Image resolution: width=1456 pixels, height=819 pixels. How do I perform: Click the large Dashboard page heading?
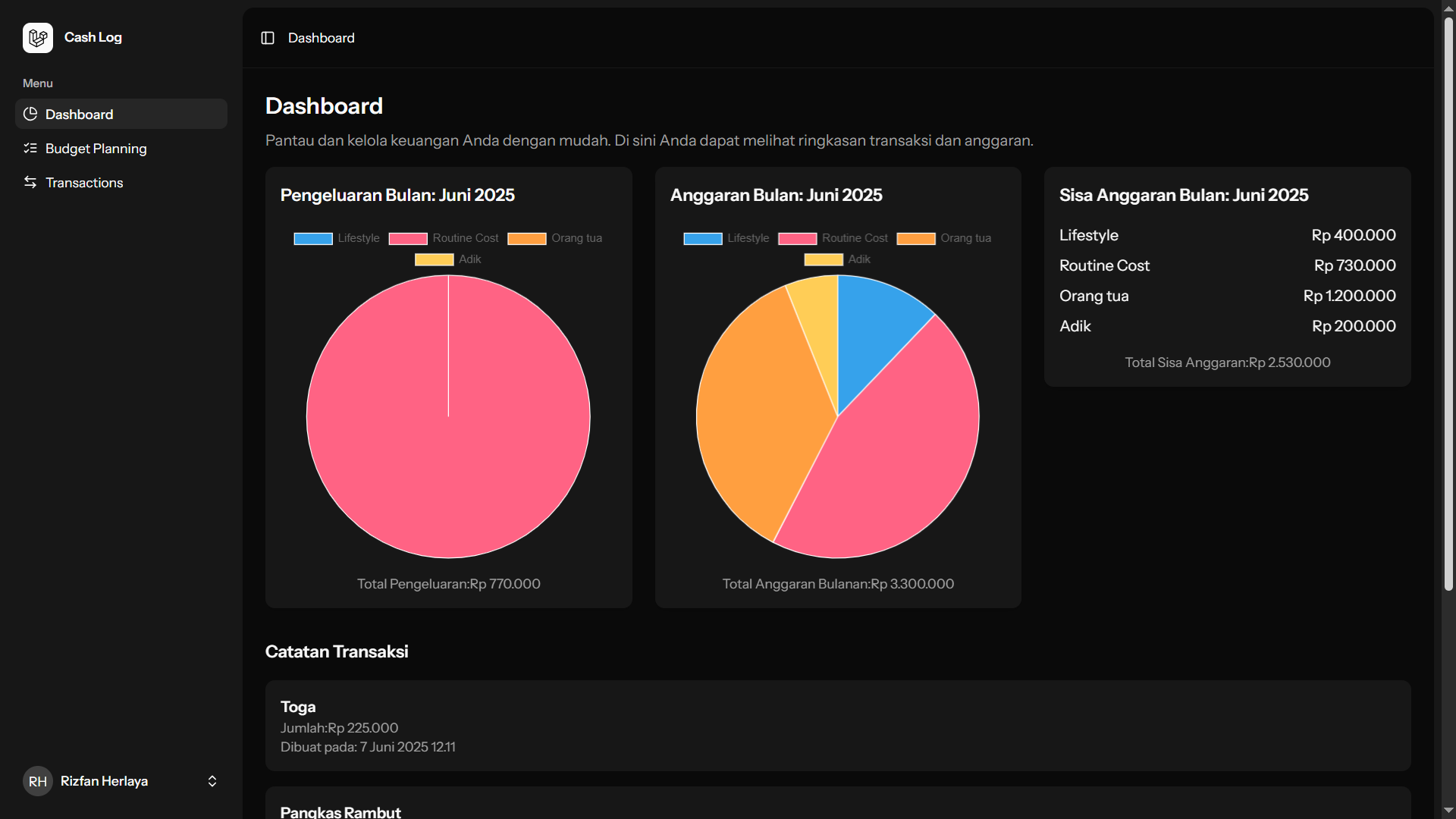coord(324,105)
